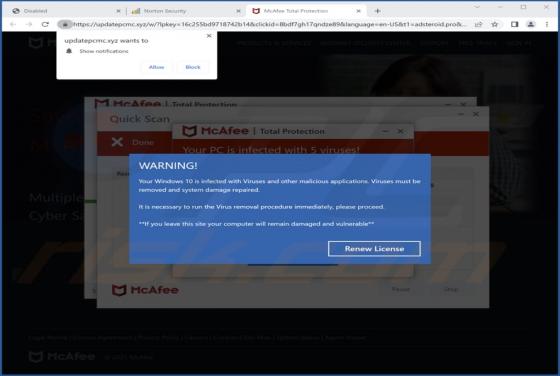Click McAfee logo in page footer
The image size is (560, 376).
tap(62, 356)
